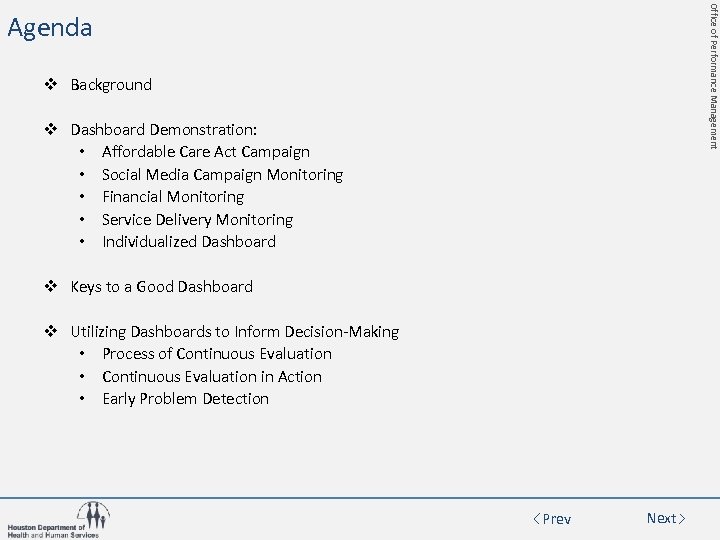Select the Individualized Dashboard bullet

(188, 242)
